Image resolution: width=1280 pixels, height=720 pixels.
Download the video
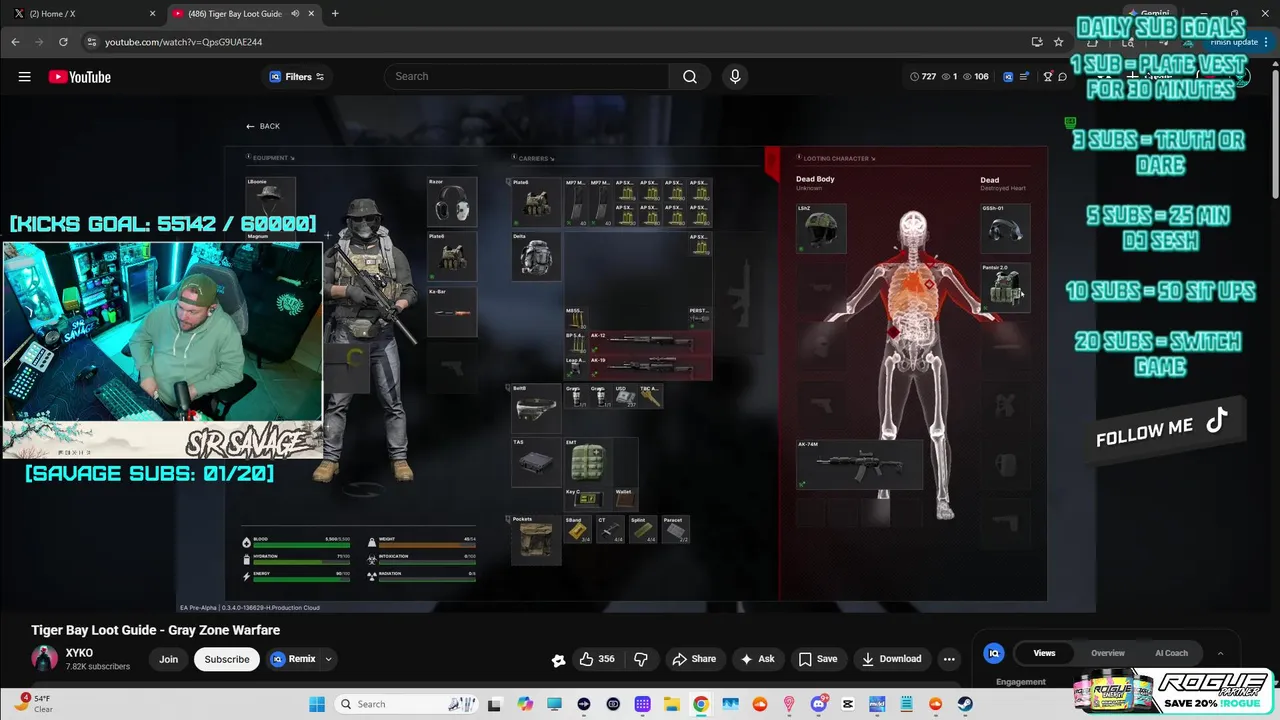pos(892,659)
